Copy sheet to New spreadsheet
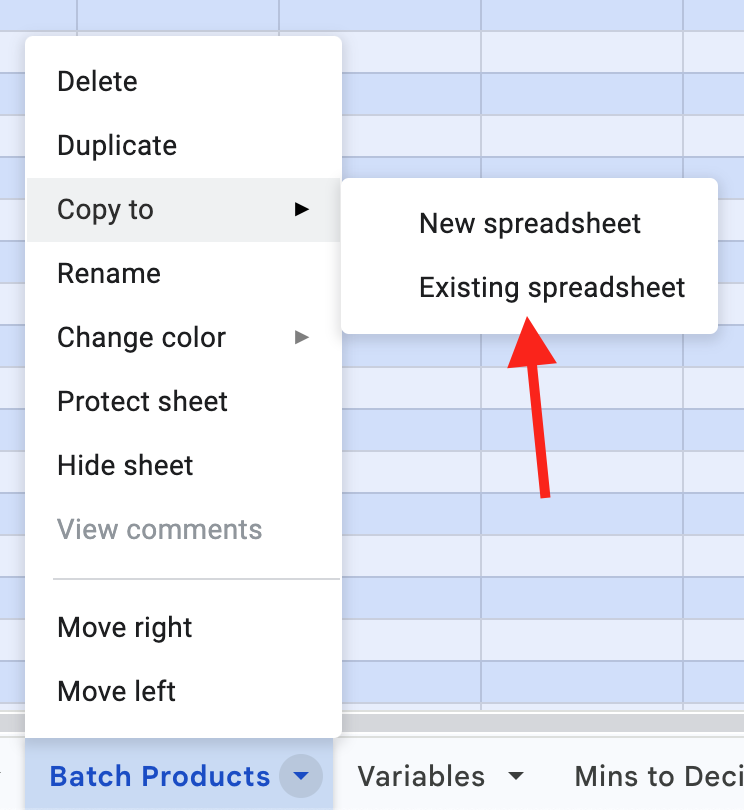The width and height of the screenshot is (744, 810). tap(530, 224)
